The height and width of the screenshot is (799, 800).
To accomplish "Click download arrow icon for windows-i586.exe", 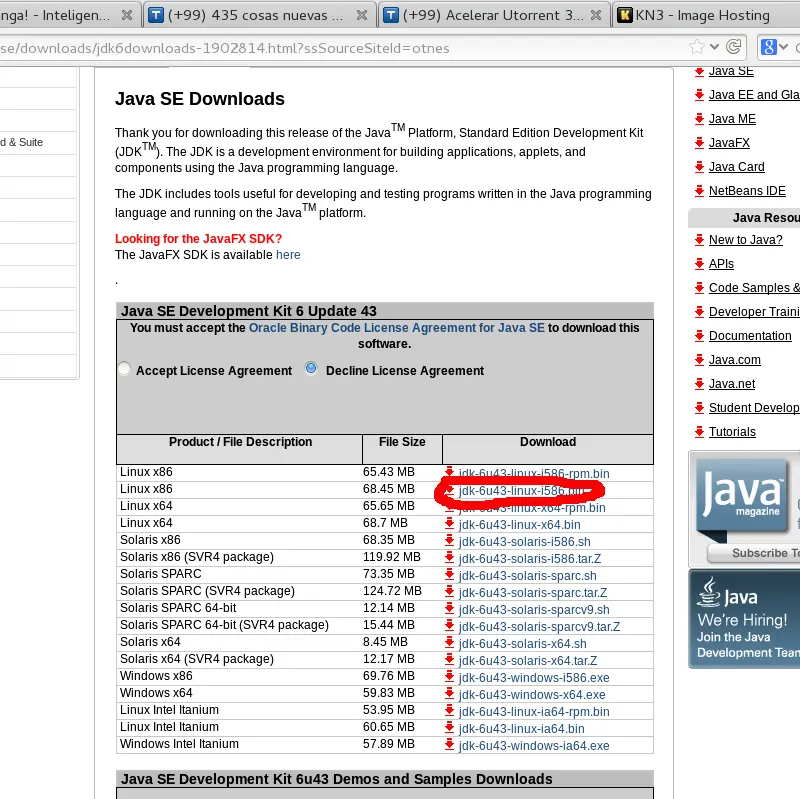I will pos(449,676).
